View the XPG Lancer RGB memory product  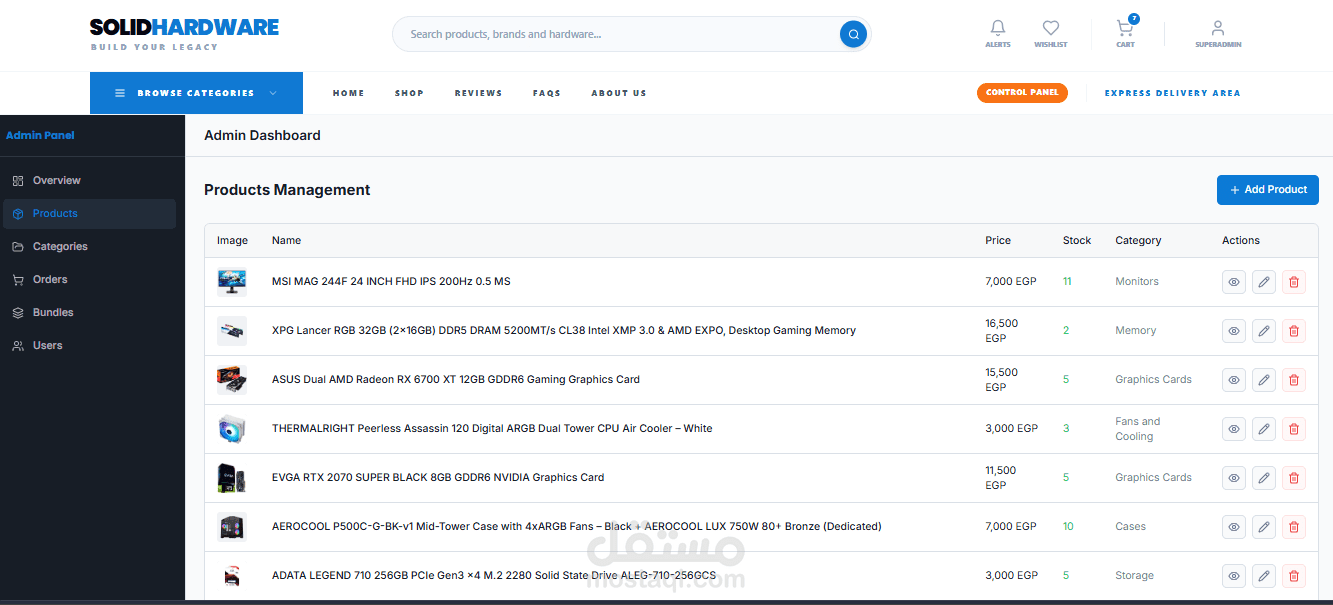click(1234, 331)
